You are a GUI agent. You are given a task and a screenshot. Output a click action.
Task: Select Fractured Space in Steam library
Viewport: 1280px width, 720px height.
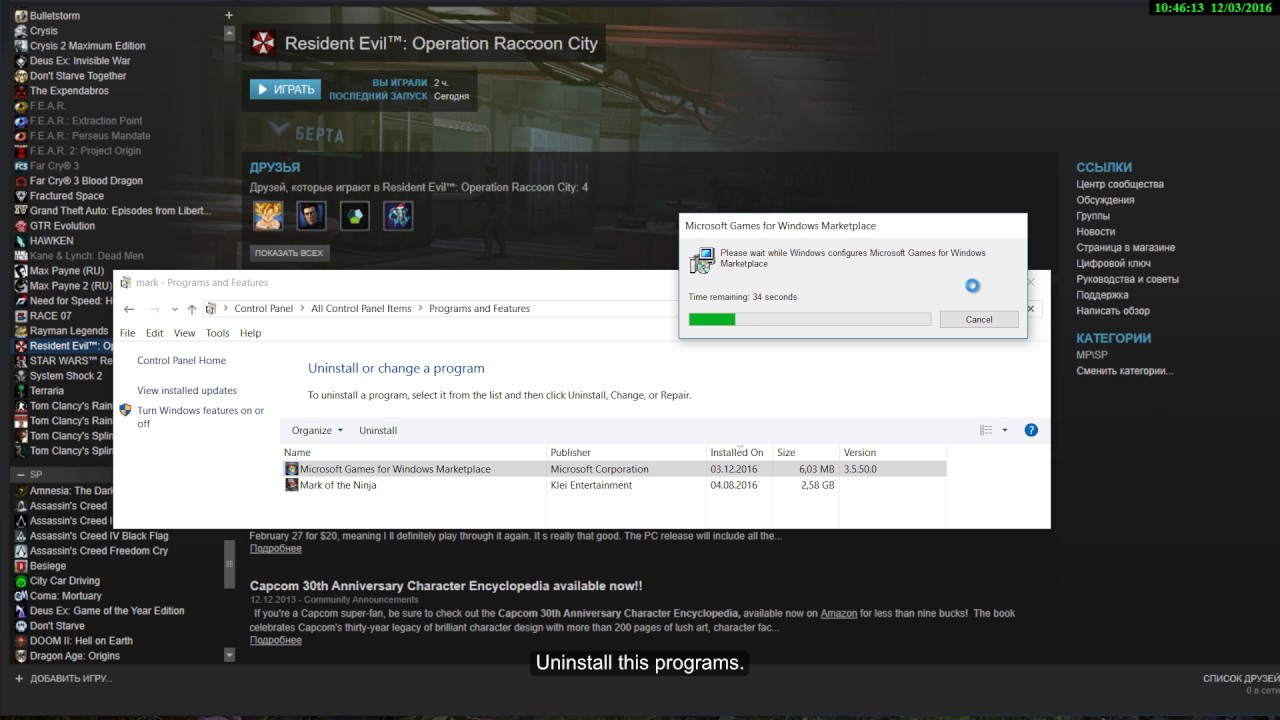[67, 196]
